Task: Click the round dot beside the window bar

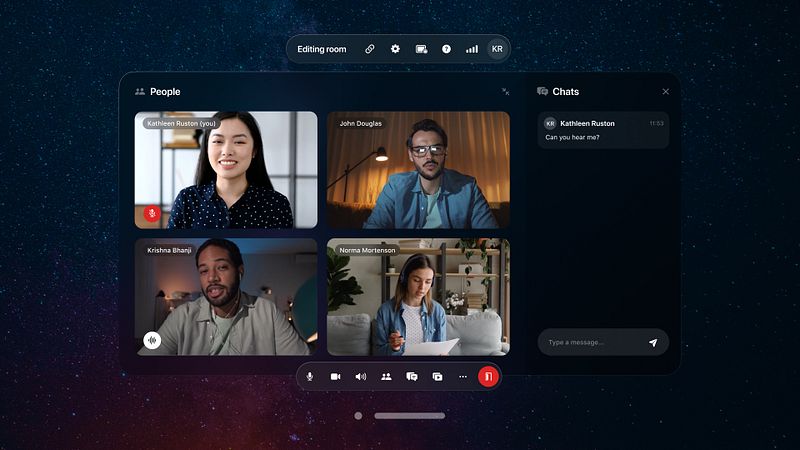Action: tap(358, 416)
